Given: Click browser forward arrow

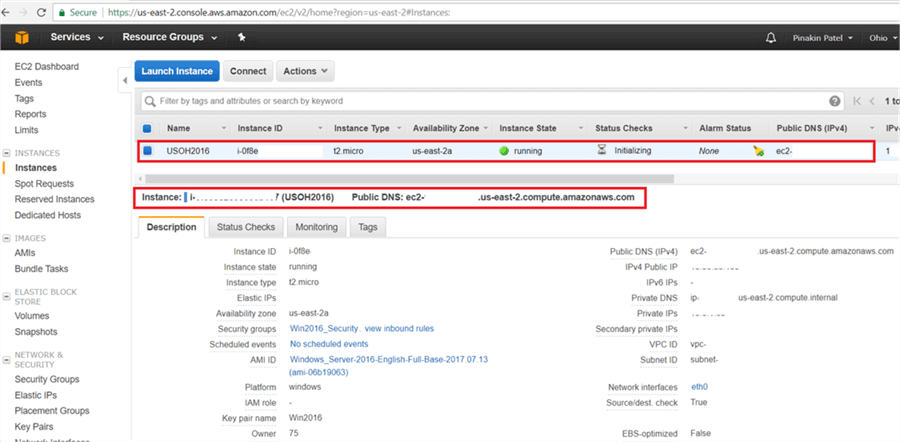Looking at the screenshot, I should (x=24, y=12).
